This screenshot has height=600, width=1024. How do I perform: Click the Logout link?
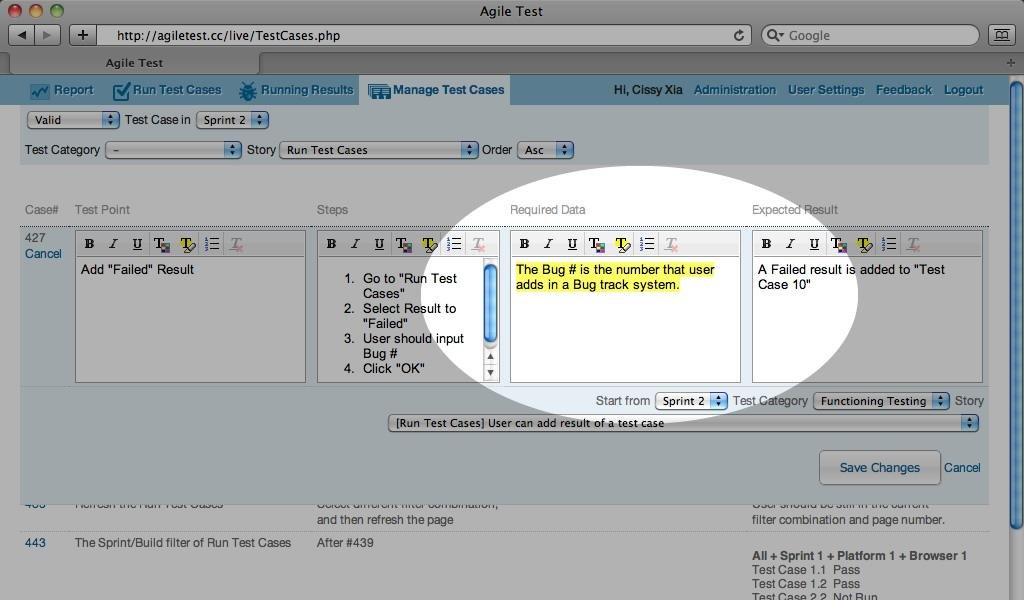962,89
